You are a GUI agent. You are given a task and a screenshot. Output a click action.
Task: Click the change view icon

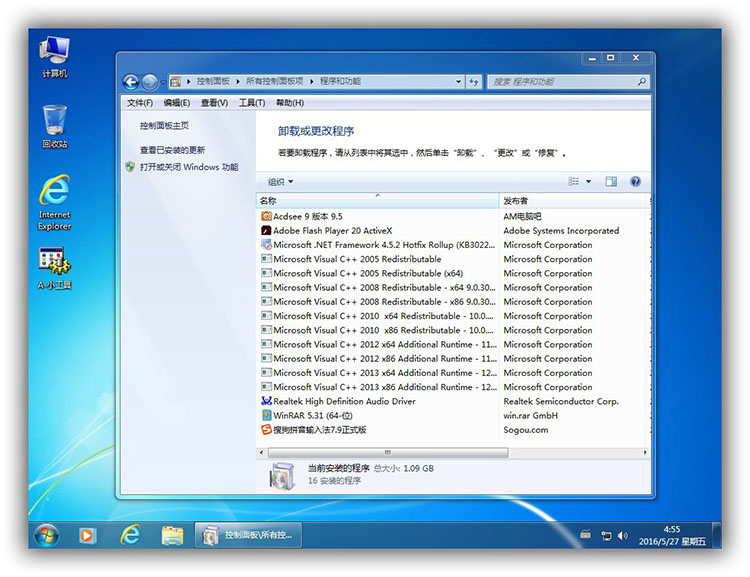coord(574,181)
